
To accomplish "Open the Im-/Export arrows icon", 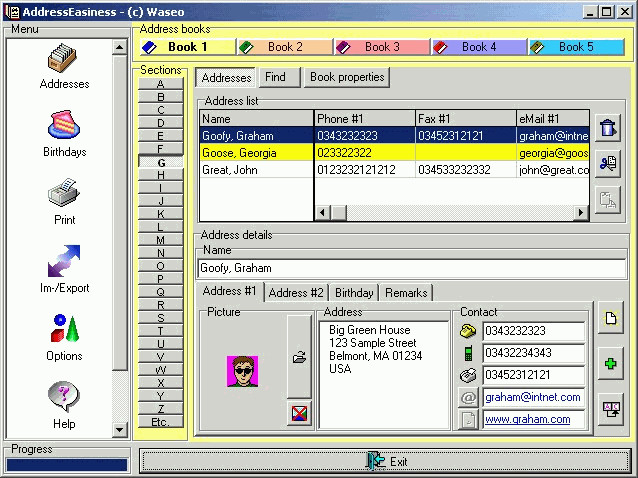I will click(64, 261).
